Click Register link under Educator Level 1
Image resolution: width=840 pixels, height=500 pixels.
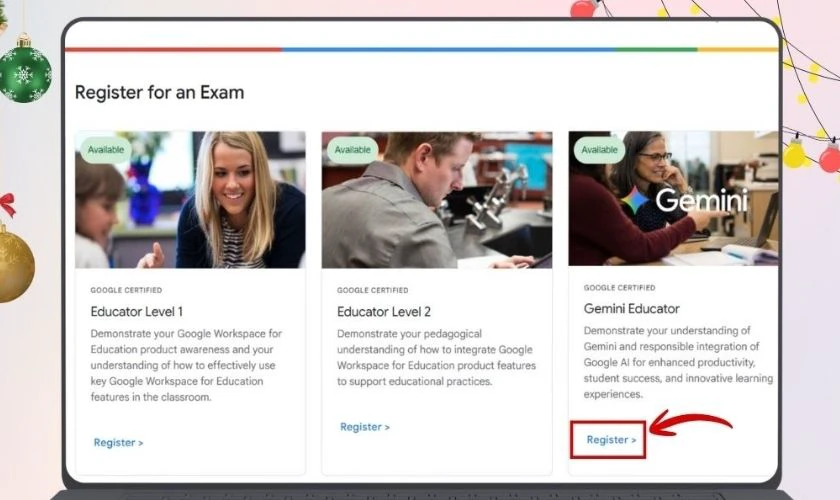(x=118, y=443)
